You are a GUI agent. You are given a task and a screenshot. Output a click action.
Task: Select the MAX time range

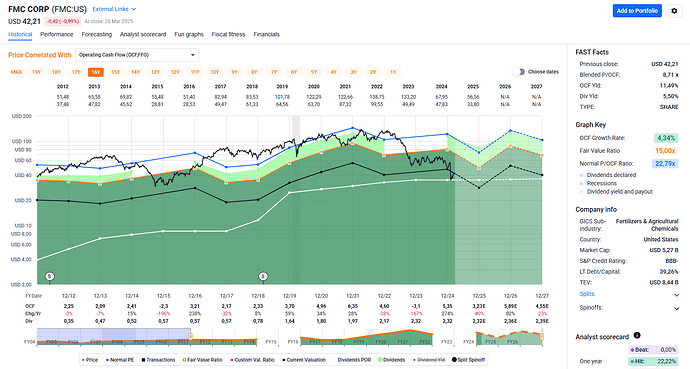[16, 72]
